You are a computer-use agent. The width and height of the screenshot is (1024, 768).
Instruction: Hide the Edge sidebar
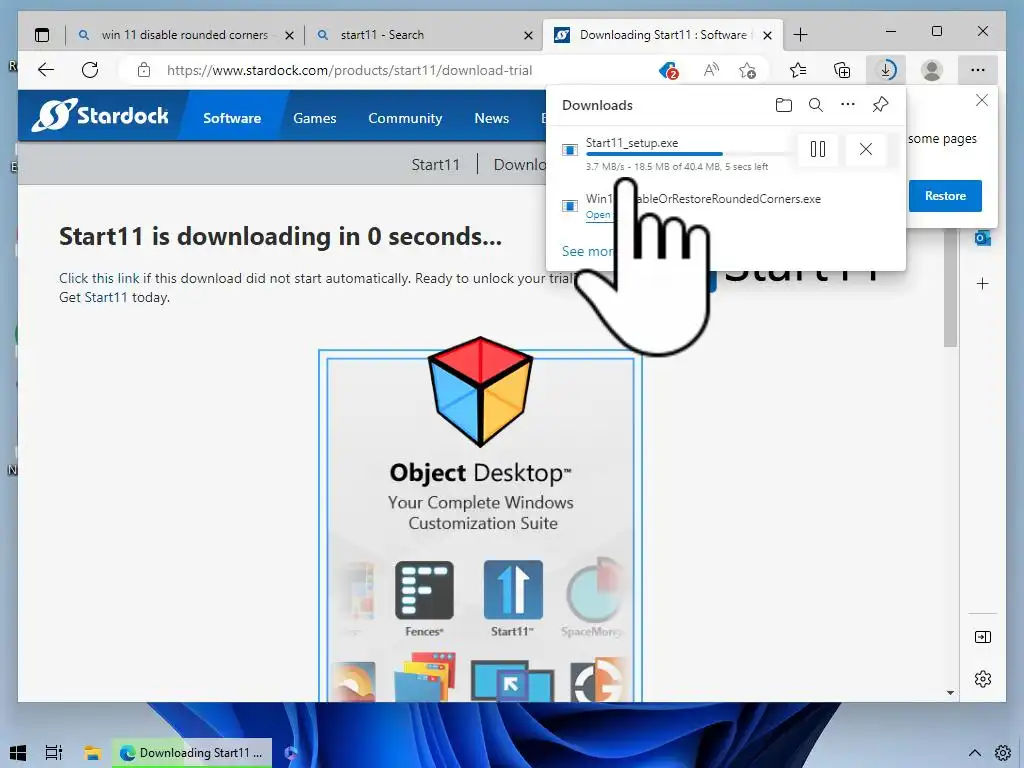[x=982, y=637]
